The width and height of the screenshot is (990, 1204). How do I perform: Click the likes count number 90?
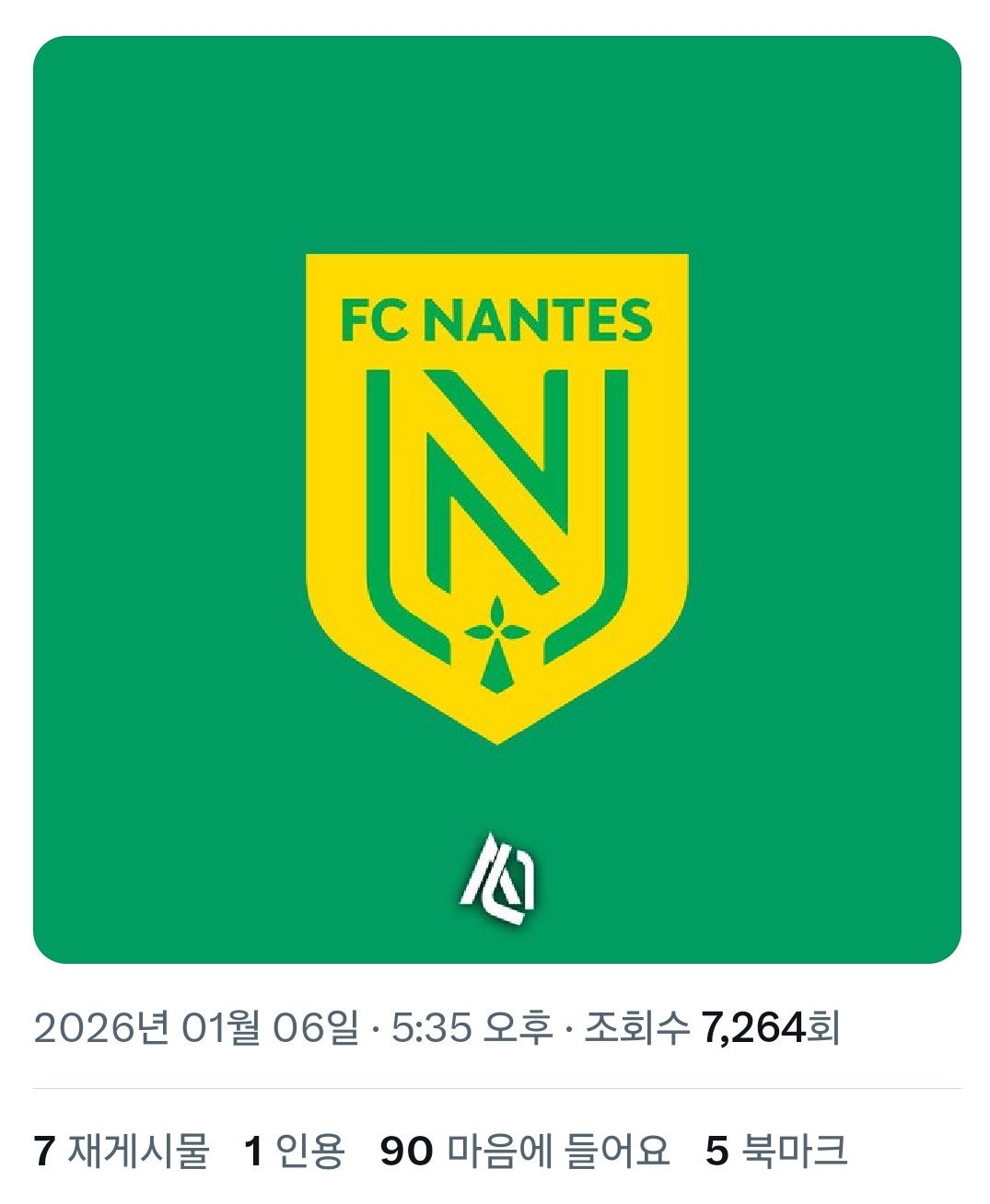coord(406,1152)
